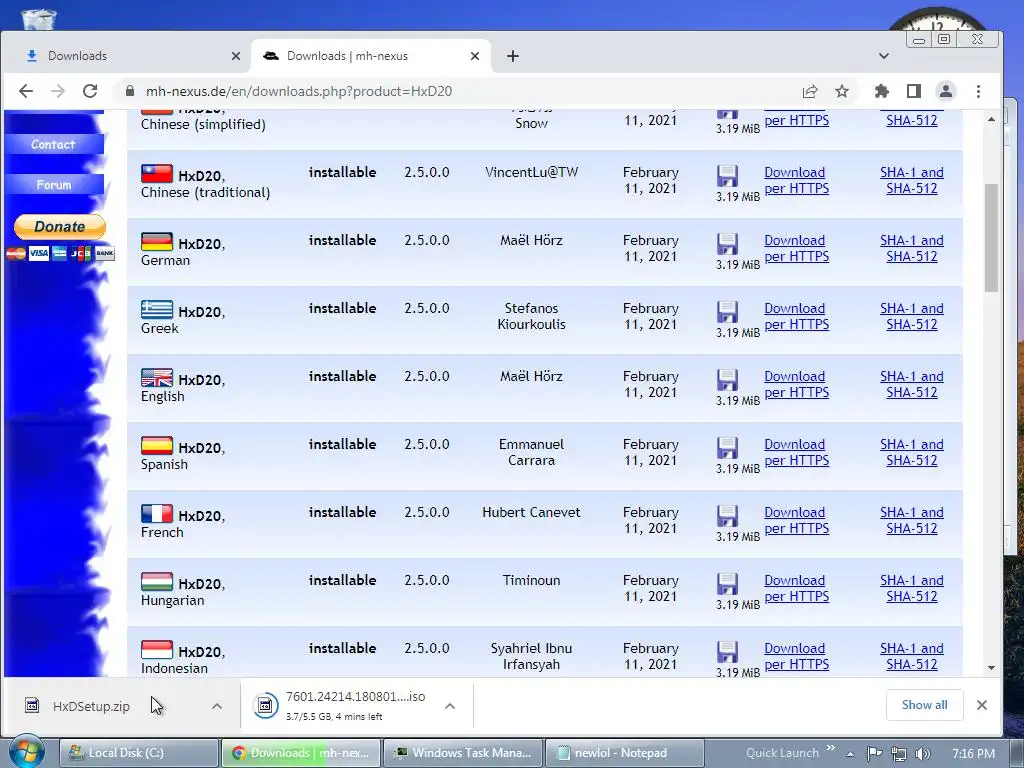The height and width of the screenshot is (768, 1024).
Task: Open SHA-1 and SHA-512 for Hungarian
Action: [912, 588]
